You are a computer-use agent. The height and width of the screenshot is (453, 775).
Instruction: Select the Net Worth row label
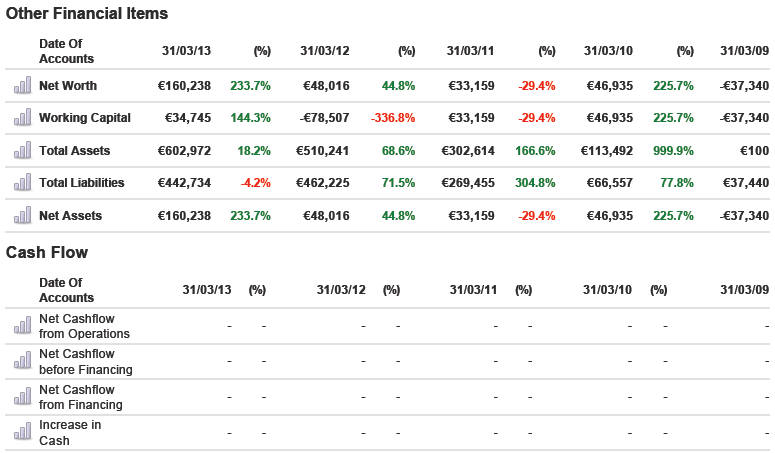point(68,86)
